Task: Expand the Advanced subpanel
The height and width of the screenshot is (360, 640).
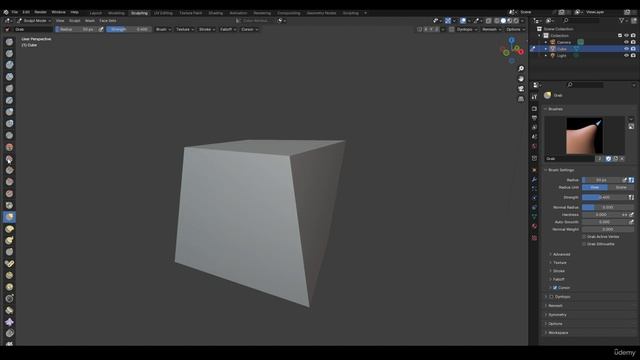Action: (x=561, y=254)
